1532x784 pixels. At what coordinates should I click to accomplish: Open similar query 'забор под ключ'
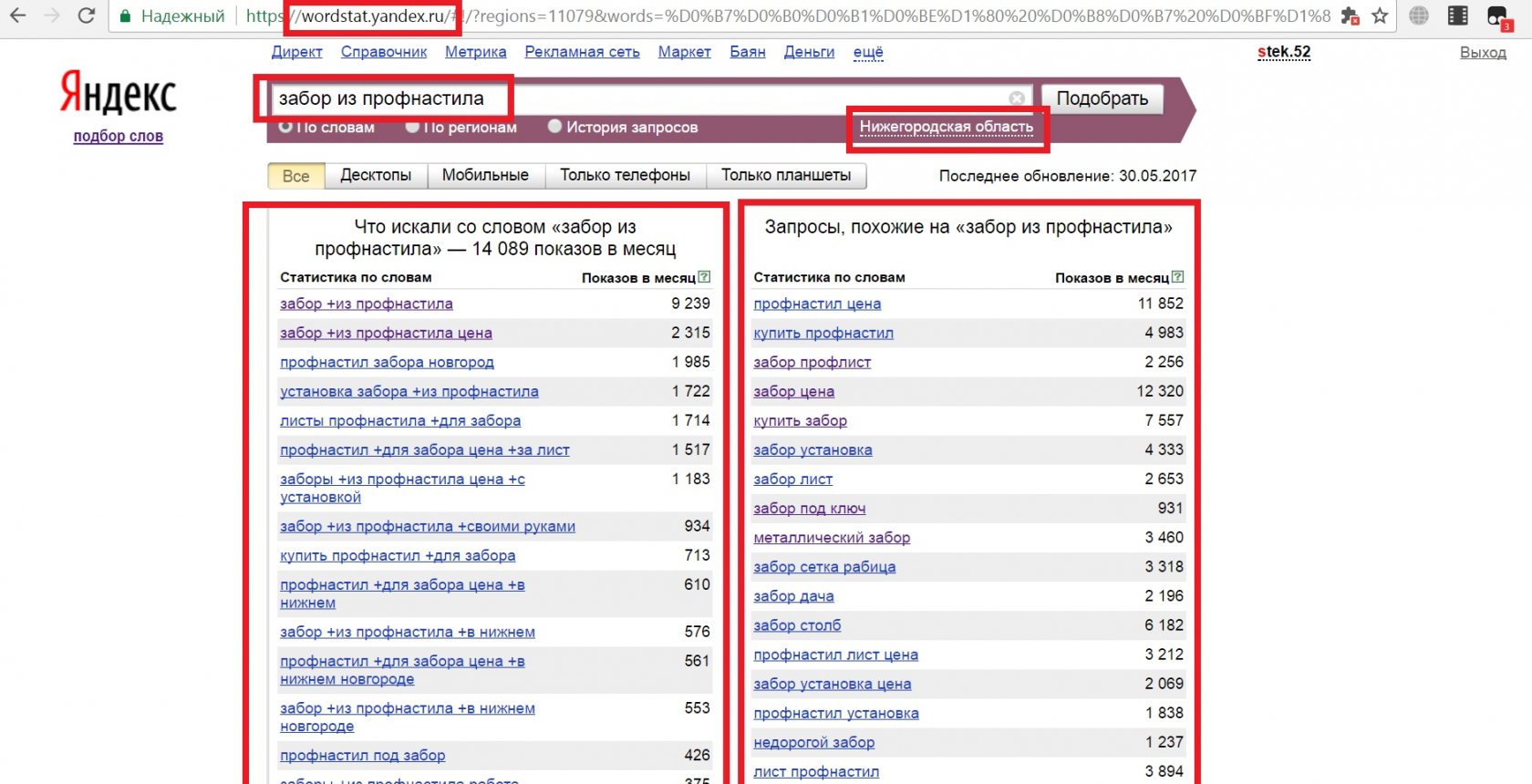coord(810,509)
